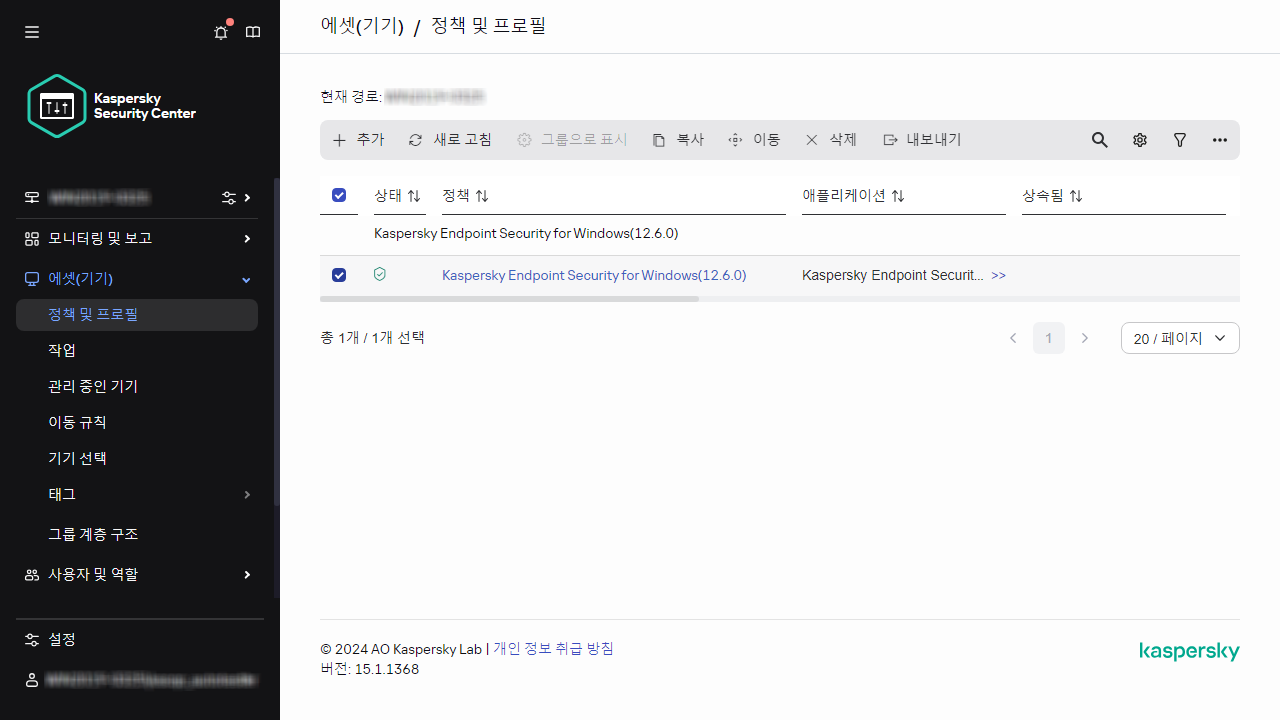Click the help panel icon next to the bell
This screenshot has width=1280, height=720.
[x=252, y=32]
